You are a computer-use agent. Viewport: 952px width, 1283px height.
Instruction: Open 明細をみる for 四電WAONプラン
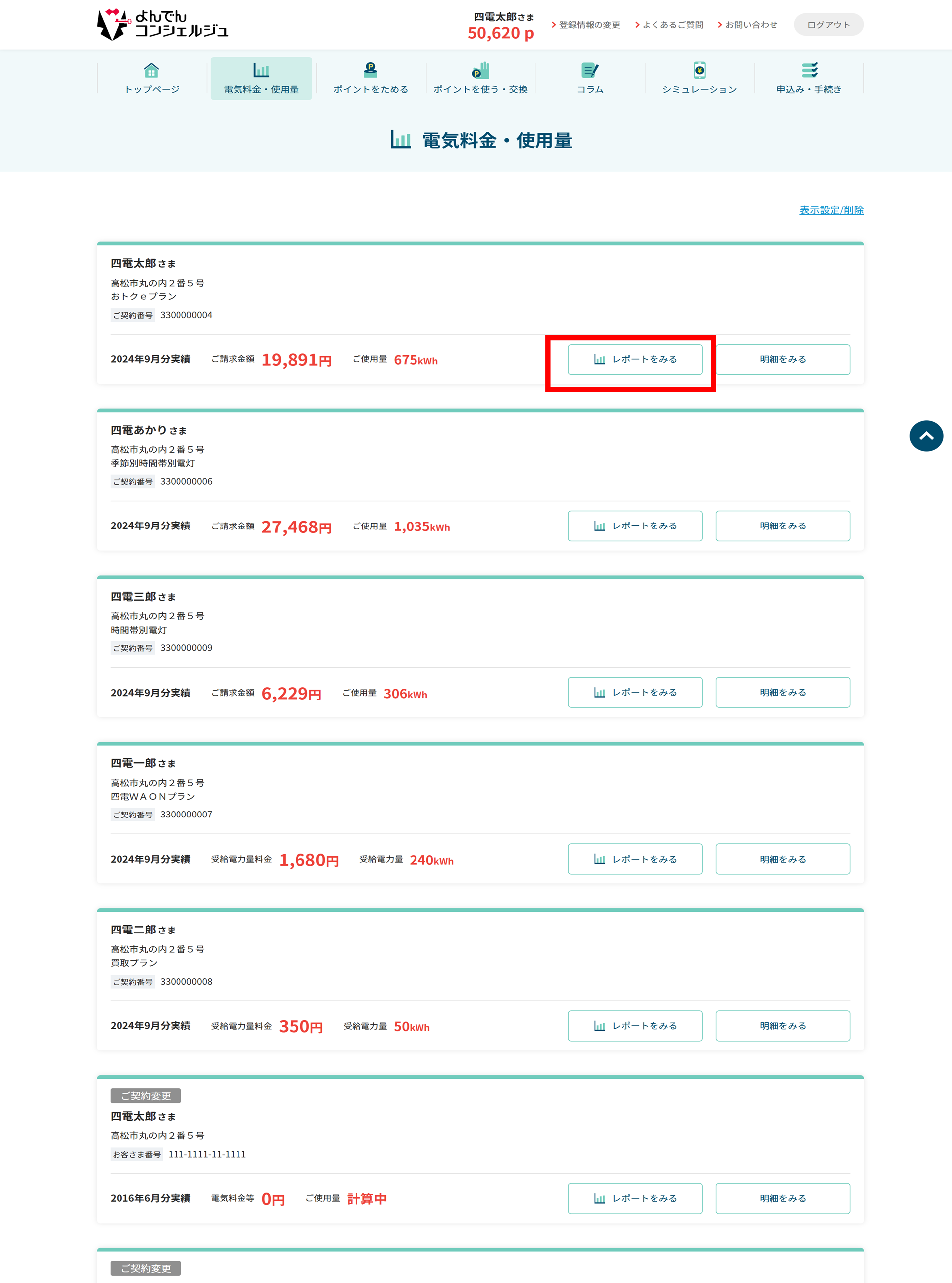(x=782, y=859)
